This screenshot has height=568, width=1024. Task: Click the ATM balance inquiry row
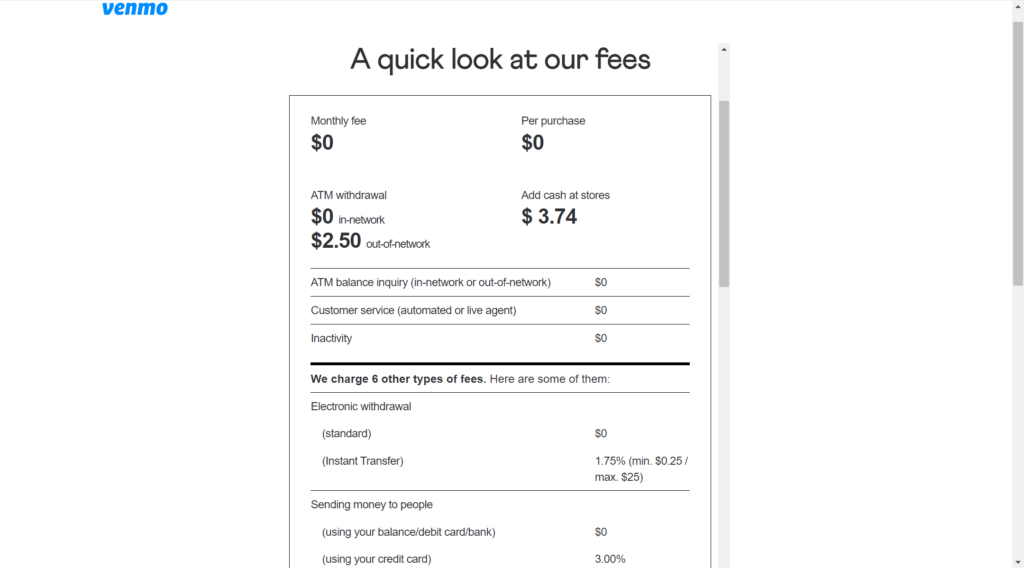point(500,283)
